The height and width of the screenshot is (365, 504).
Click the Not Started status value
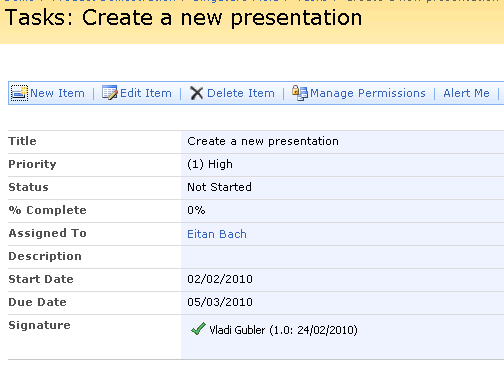click(219, 187)
